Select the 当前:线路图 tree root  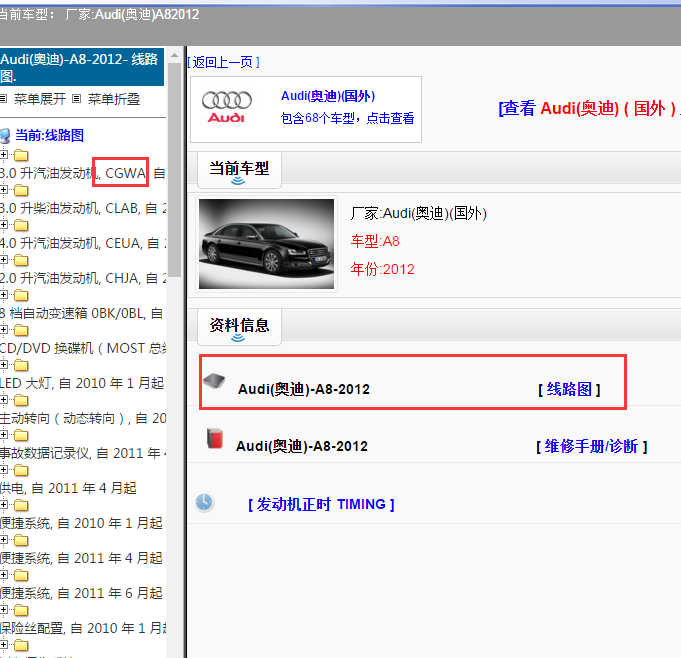[50, 136]
